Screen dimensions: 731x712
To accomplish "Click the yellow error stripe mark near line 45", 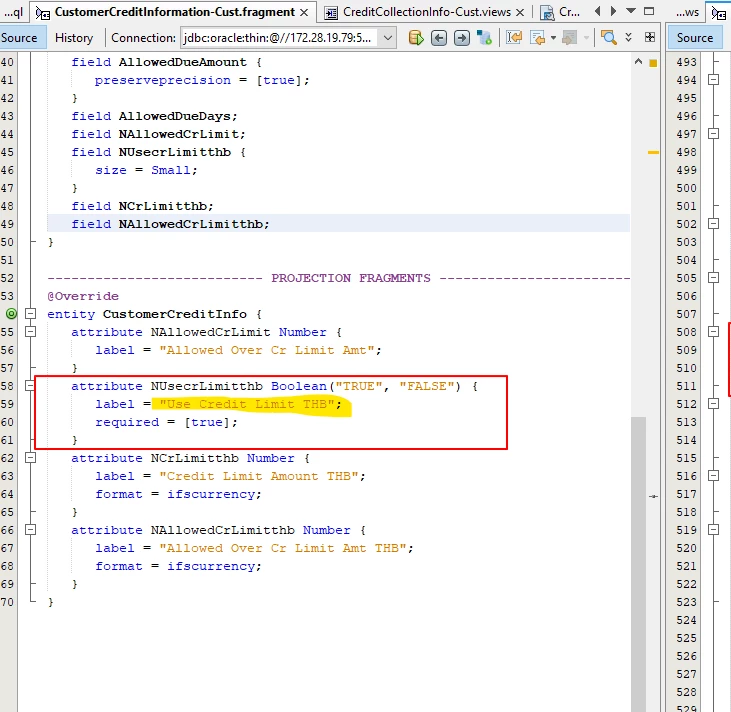I will pos(653,152).
